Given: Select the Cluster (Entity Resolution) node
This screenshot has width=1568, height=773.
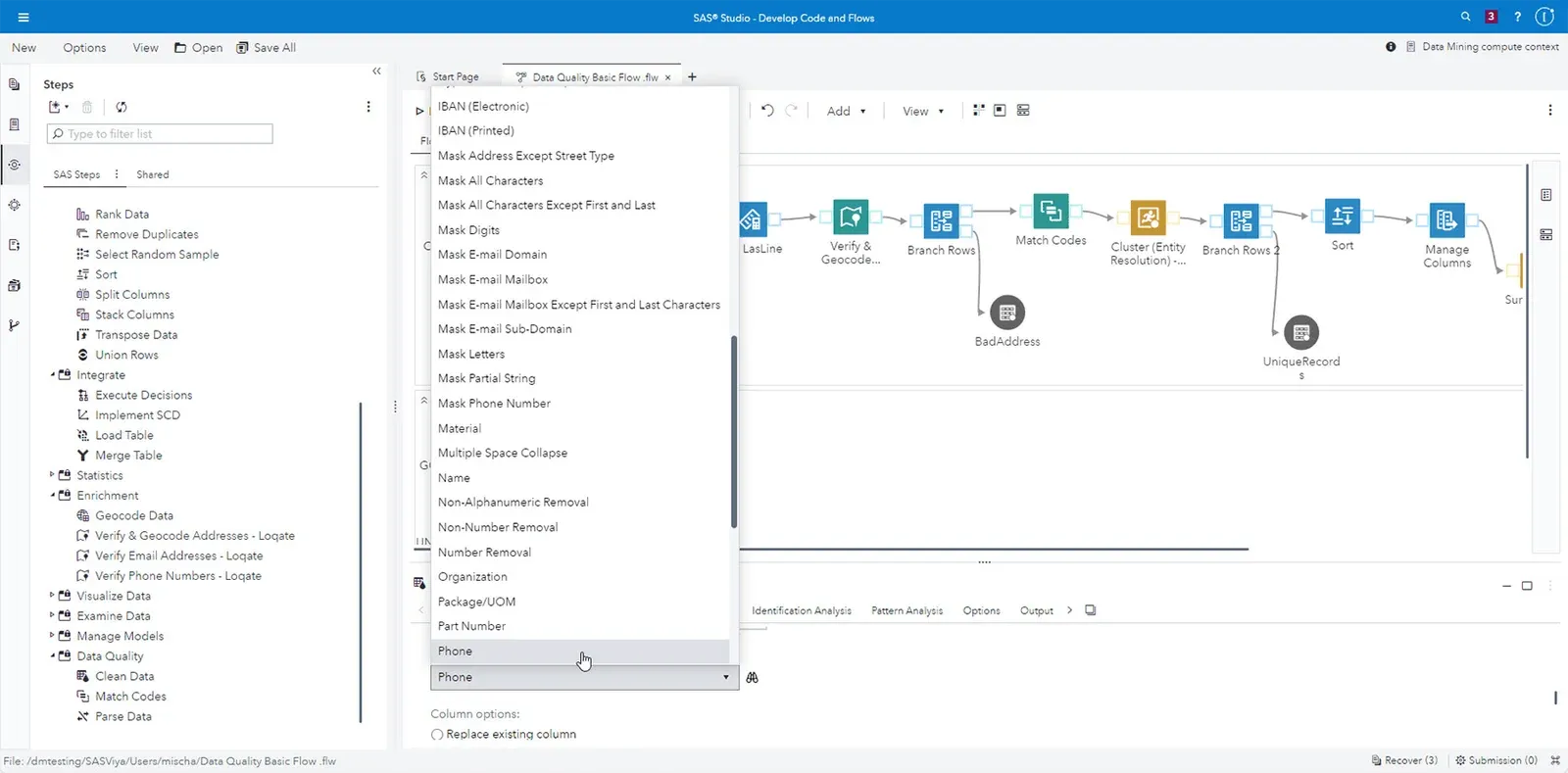Looking at the screenshot, I should (x=1148, y=218).
